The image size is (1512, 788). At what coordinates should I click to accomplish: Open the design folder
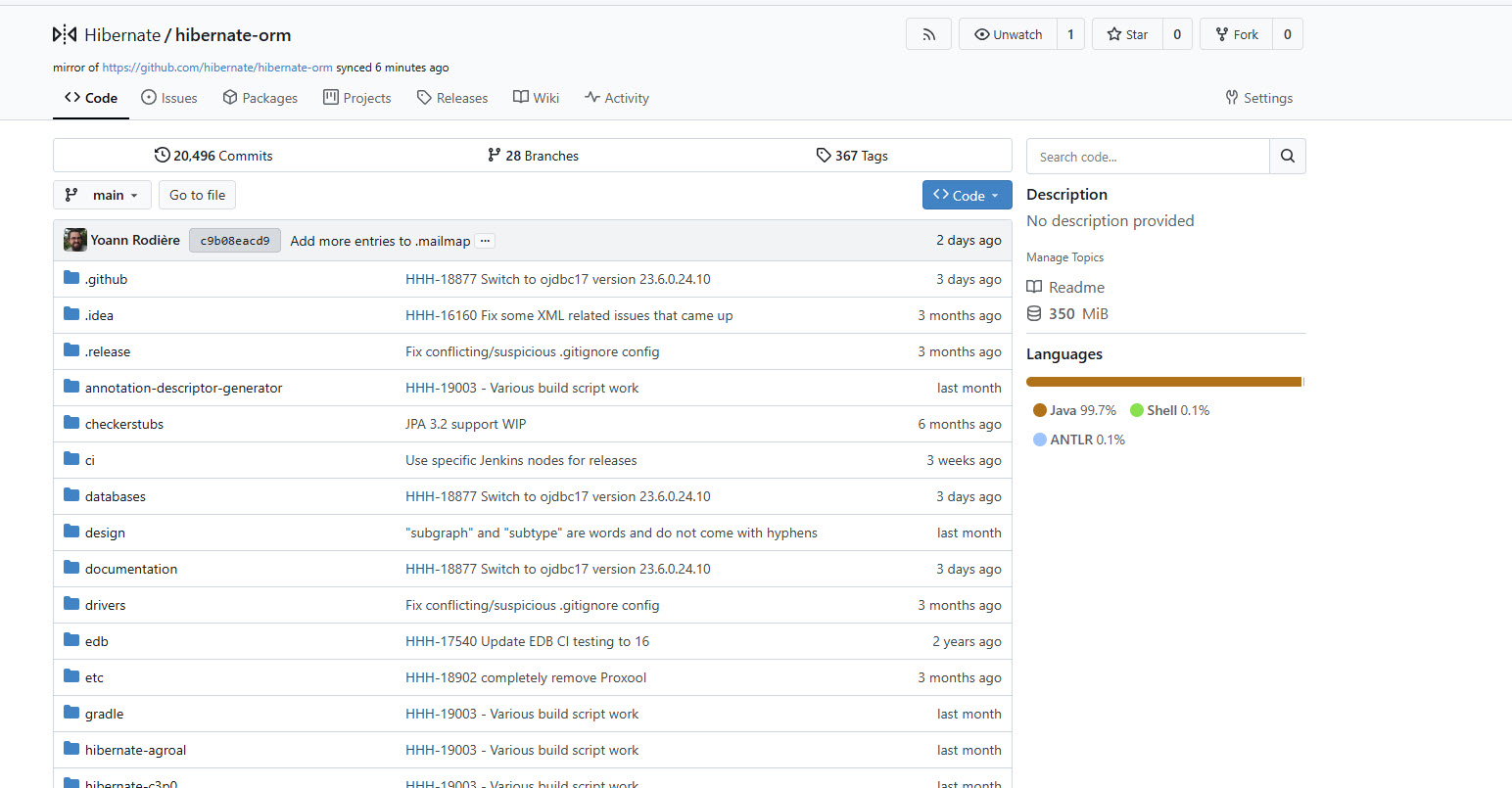105,533
